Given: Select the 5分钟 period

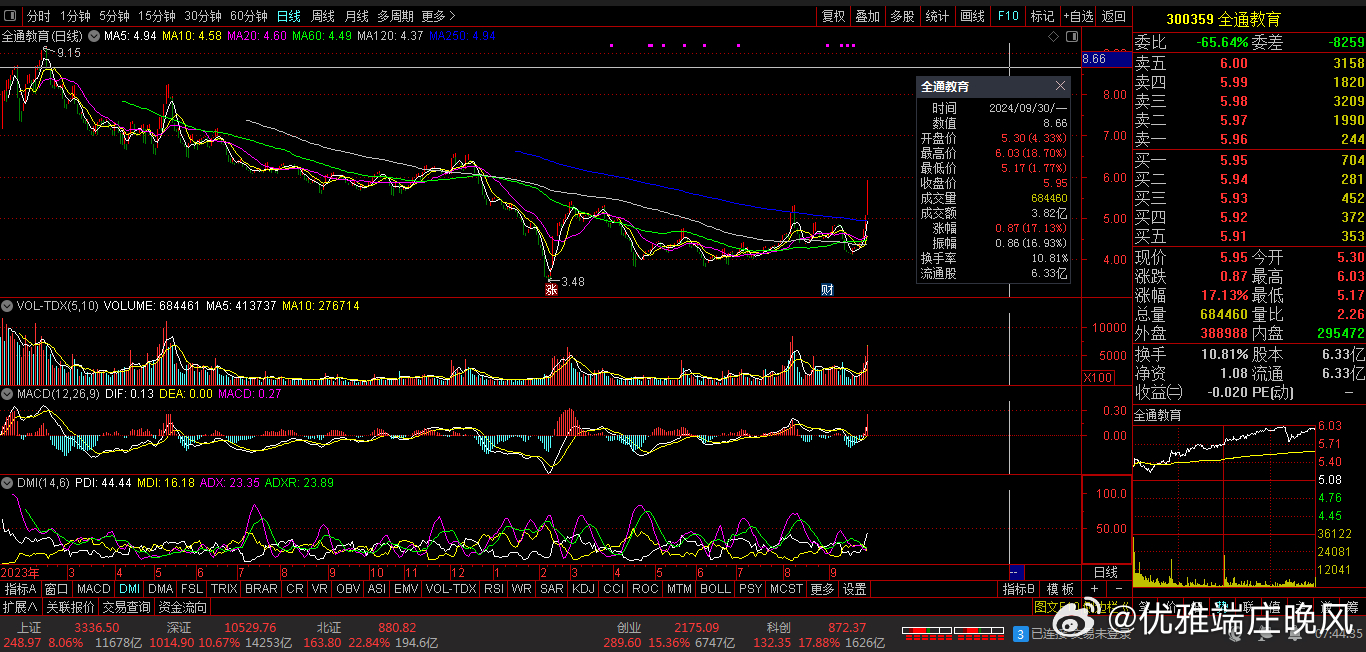Looking at the screenshot, I should [x=115, y=16].
